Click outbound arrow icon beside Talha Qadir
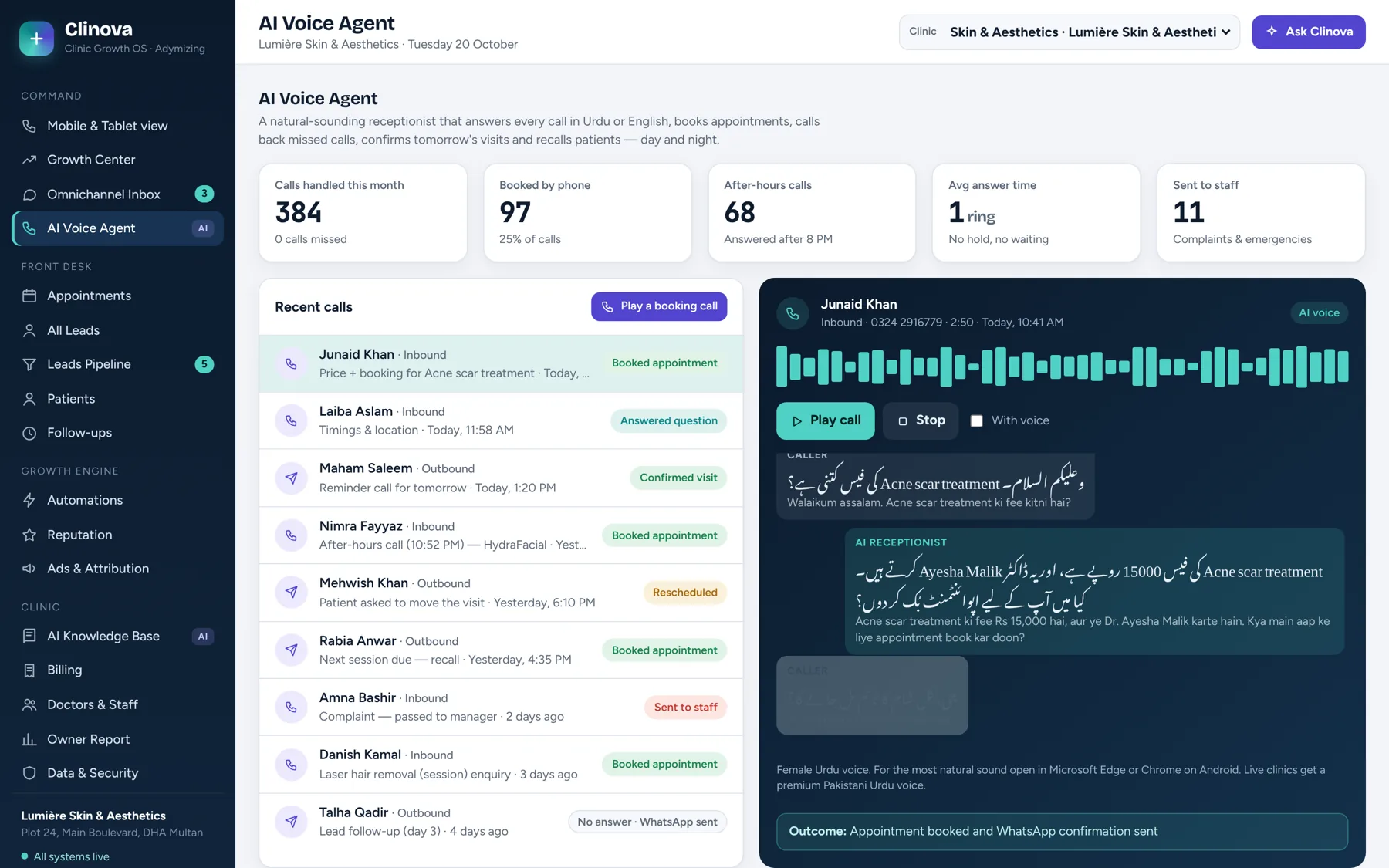 291,822
